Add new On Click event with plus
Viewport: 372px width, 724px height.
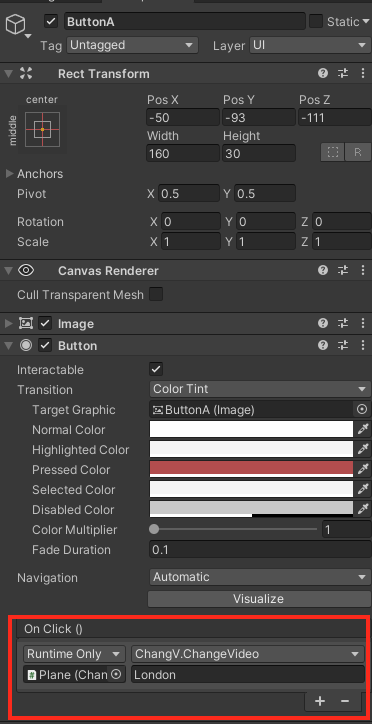320,701
